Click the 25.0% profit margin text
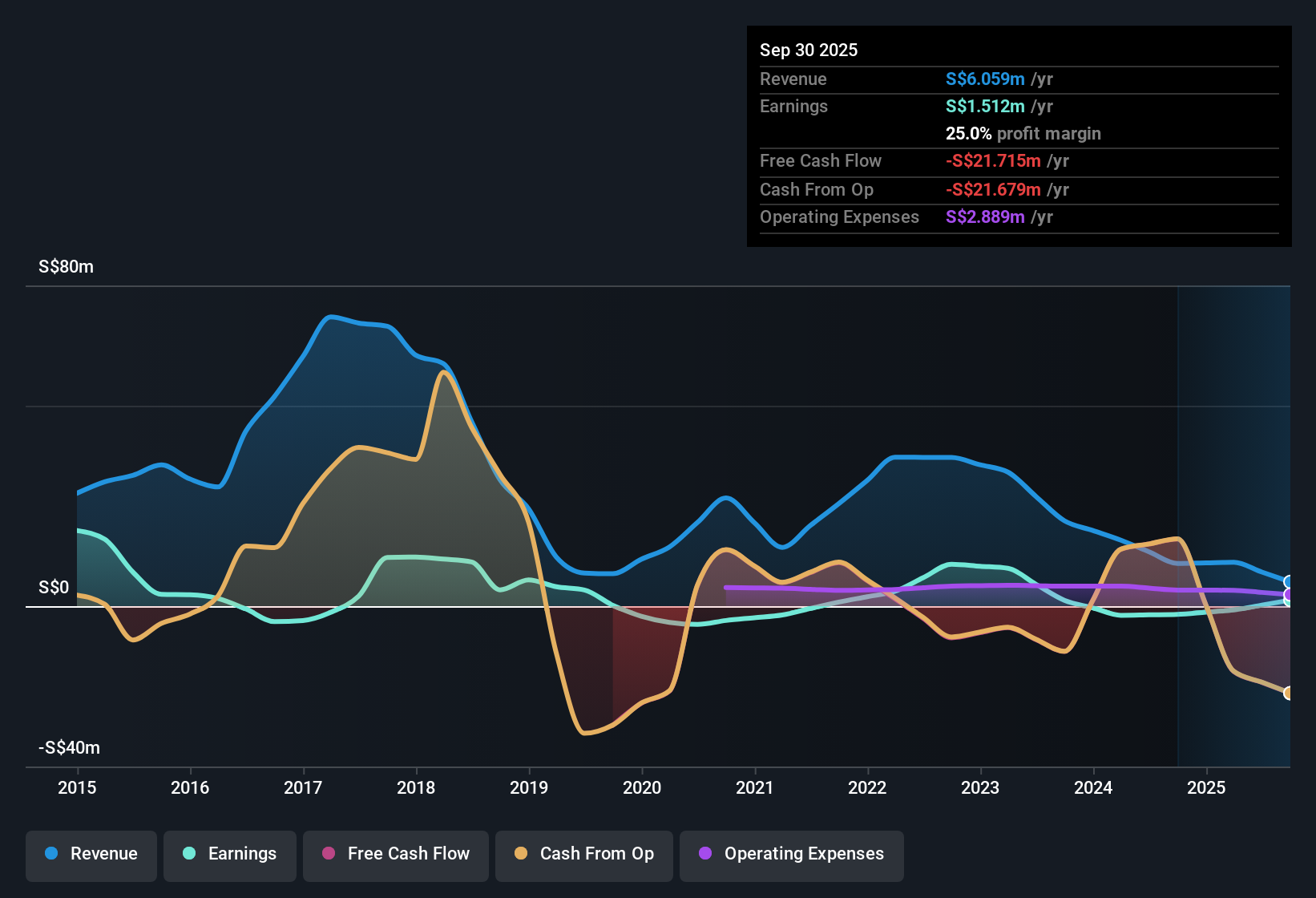The height and width of the screenshot is (898, 1316). pyautogui.click(x=1023, y=133)
